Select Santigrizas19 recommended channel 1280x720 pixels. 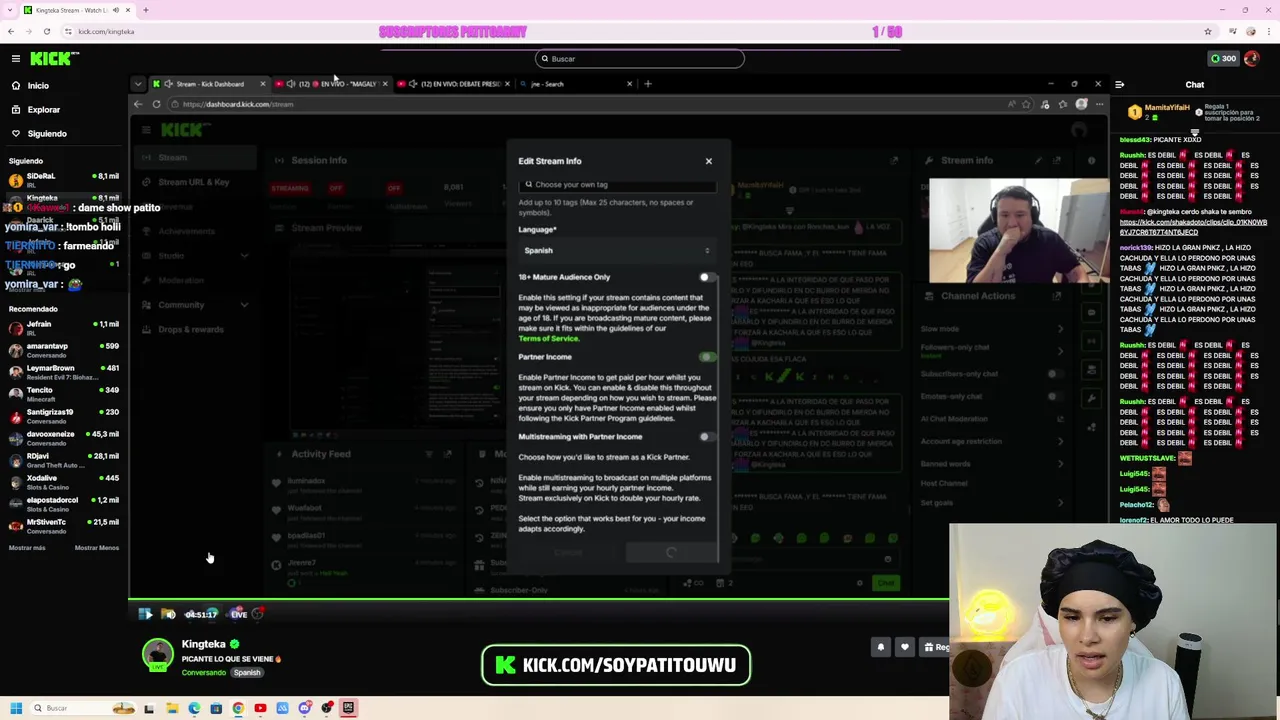(x=64, y=416)
